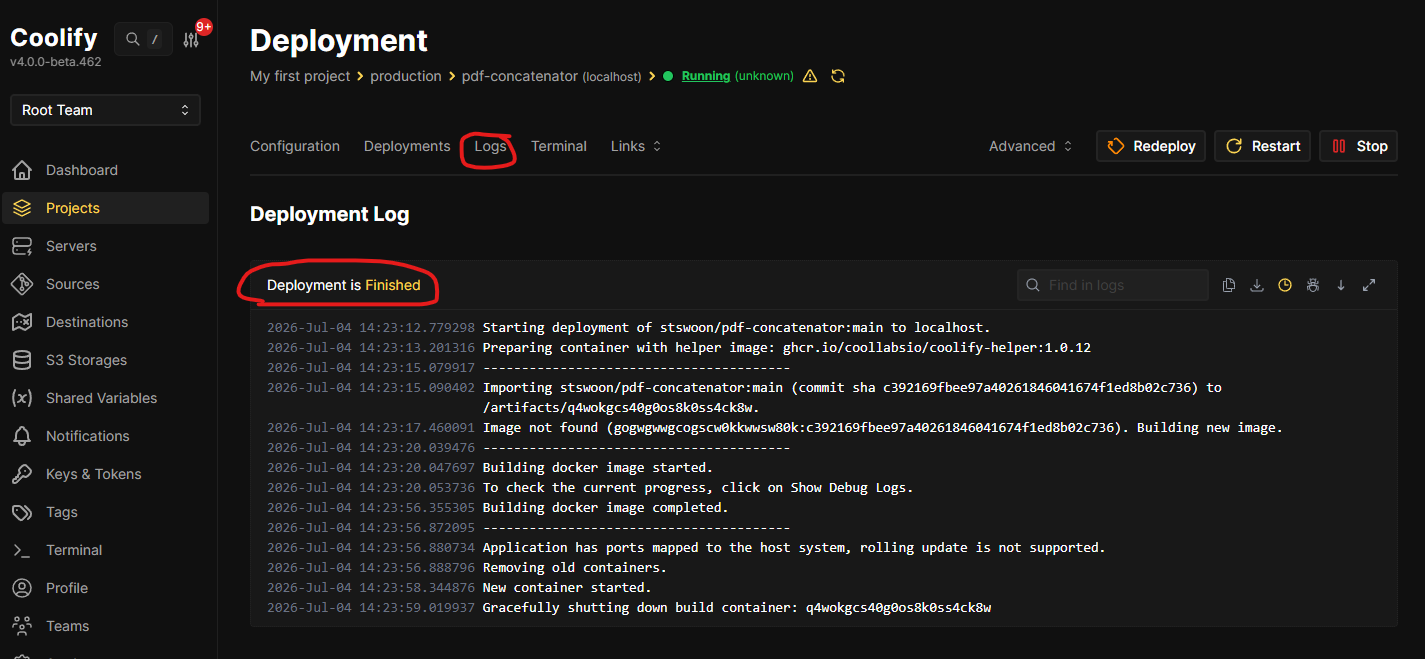Click the Profile person icon

tap(22, 588)
